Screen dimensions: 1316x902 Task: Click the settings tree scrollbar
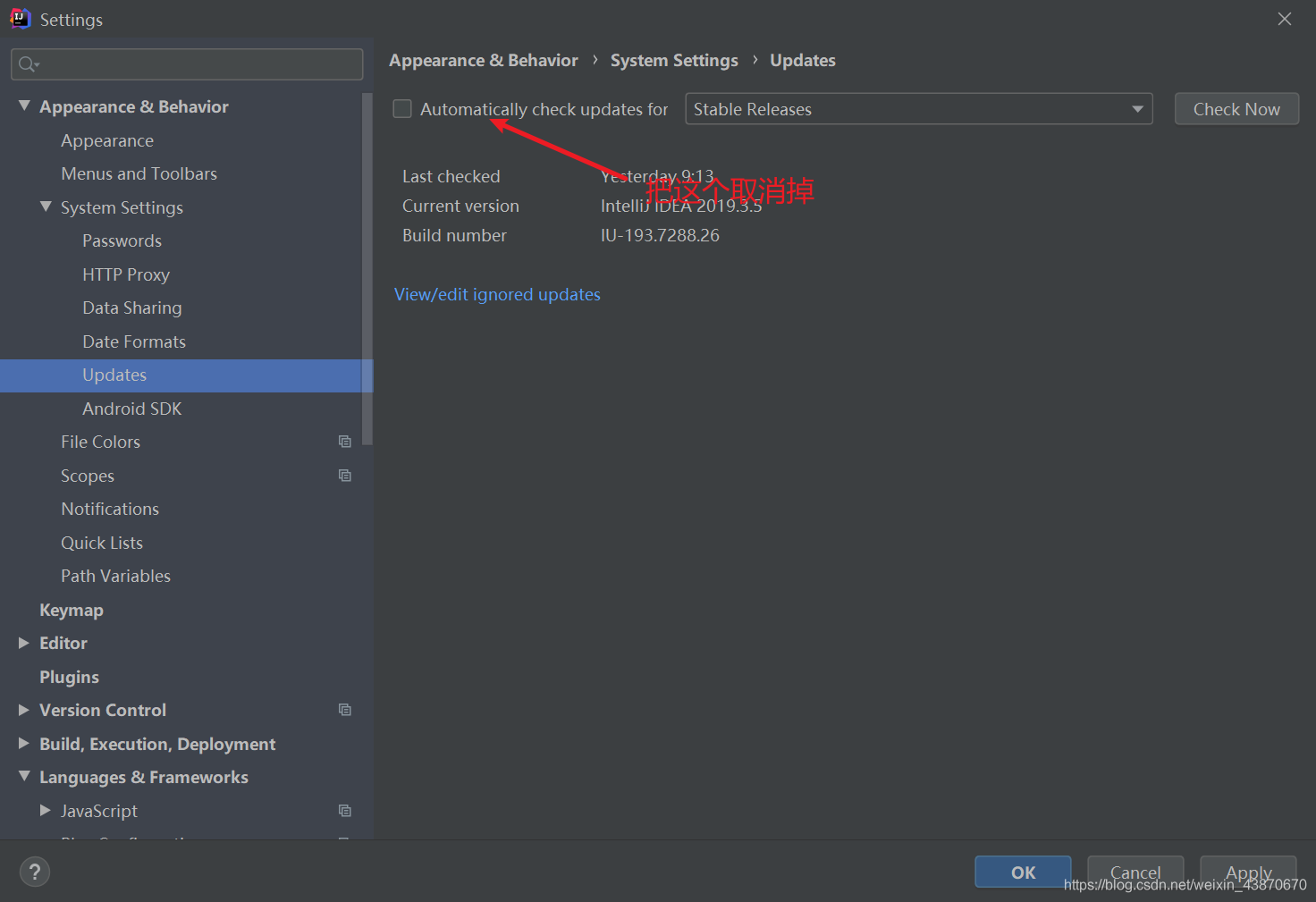tap(367, 268)
